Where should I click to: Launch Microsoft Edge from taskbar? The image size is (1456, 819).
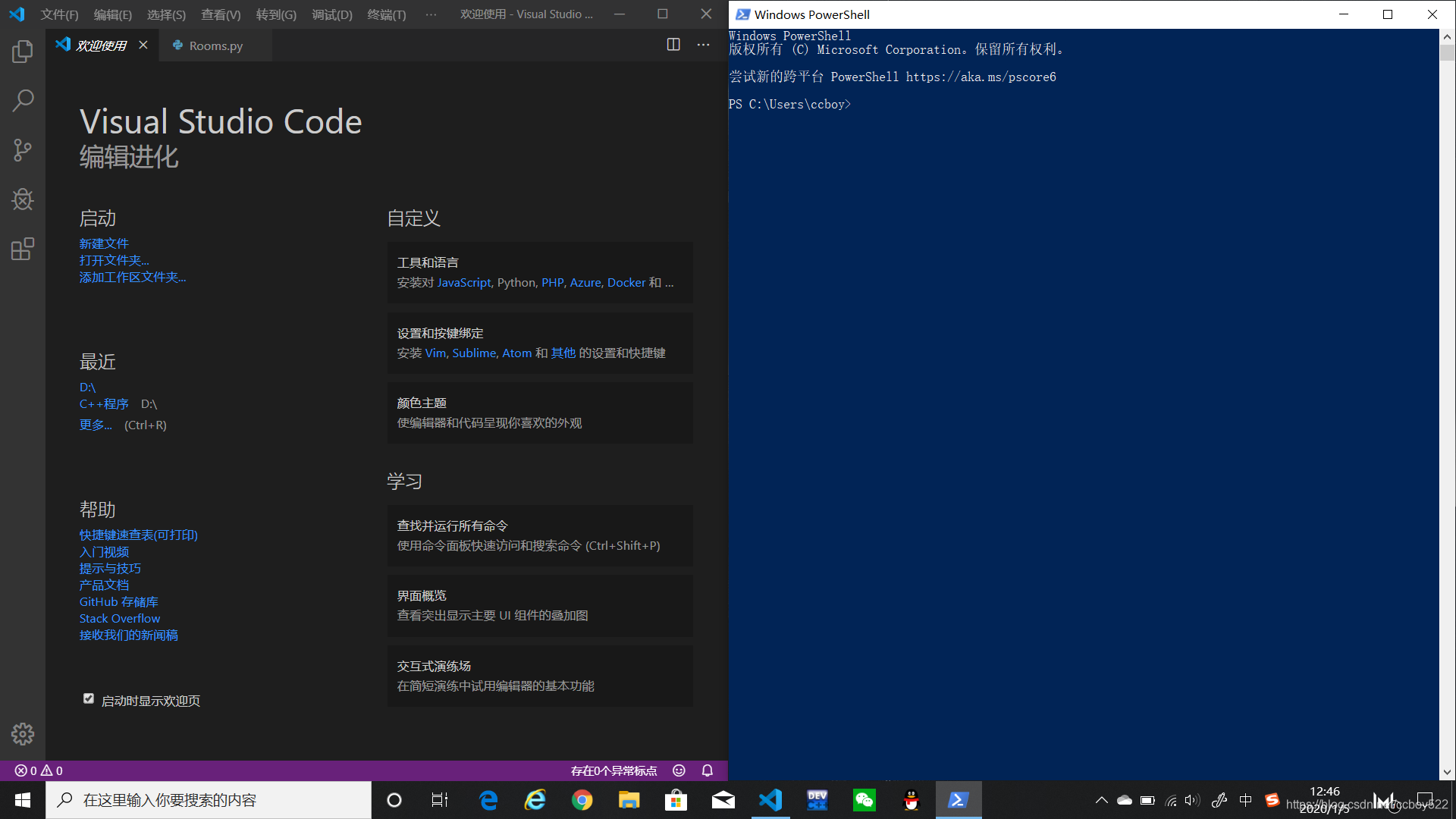tap(488, 800)
